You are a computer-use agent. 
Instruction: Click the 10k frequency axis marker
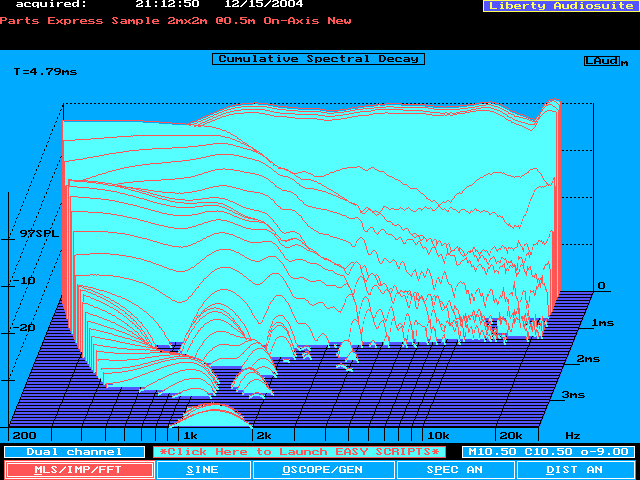(437, 436)
